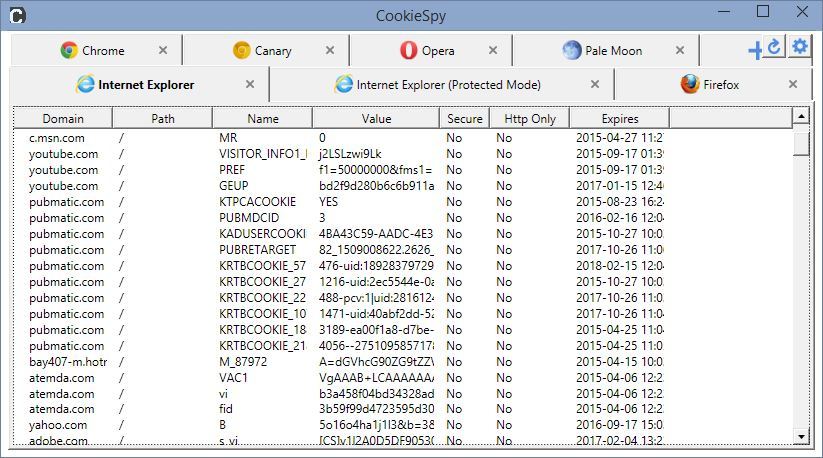Click the CookieSpy app icon in title bar
Image resolution: width=823 pixels, height=458 pixels.
pos(17,16)
